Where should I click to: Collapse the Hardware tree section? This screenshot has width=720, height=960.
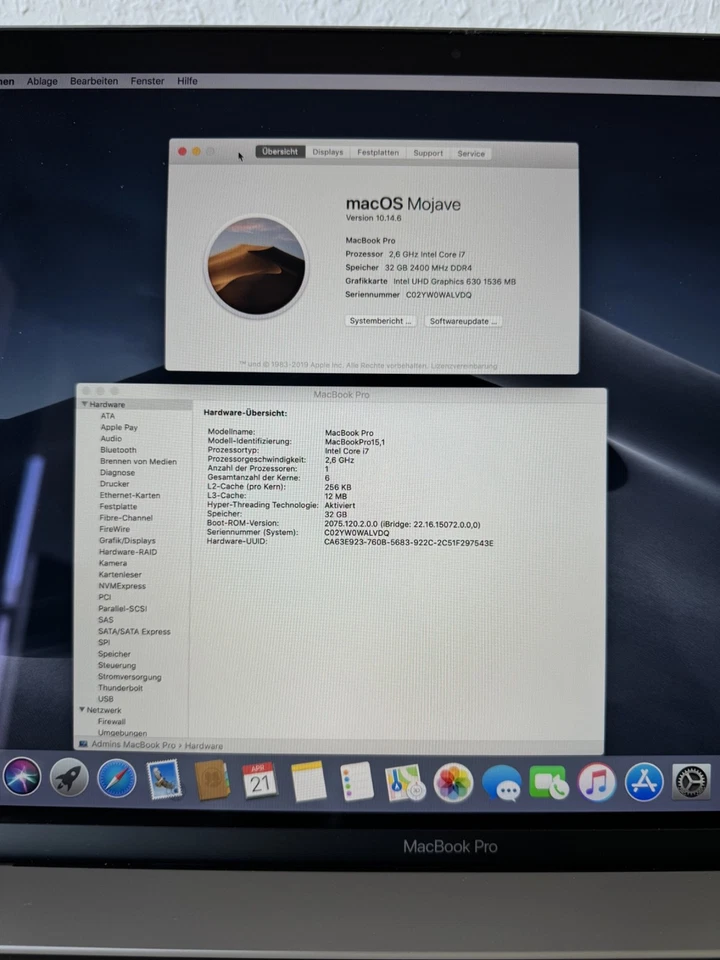tap(84, 404)
